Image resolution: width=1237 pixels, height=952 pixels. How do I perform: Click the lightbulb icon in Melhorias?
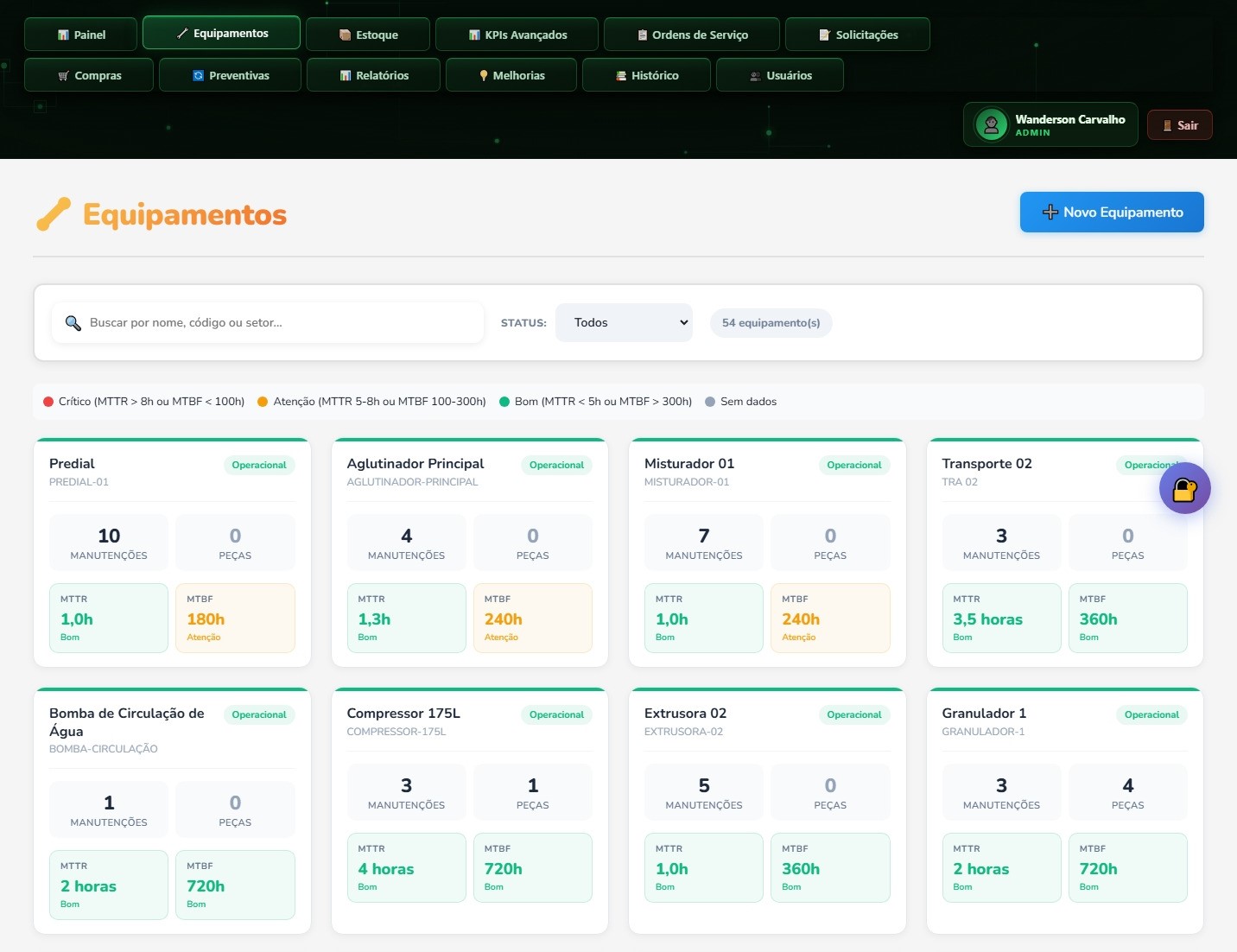[484, 76]
